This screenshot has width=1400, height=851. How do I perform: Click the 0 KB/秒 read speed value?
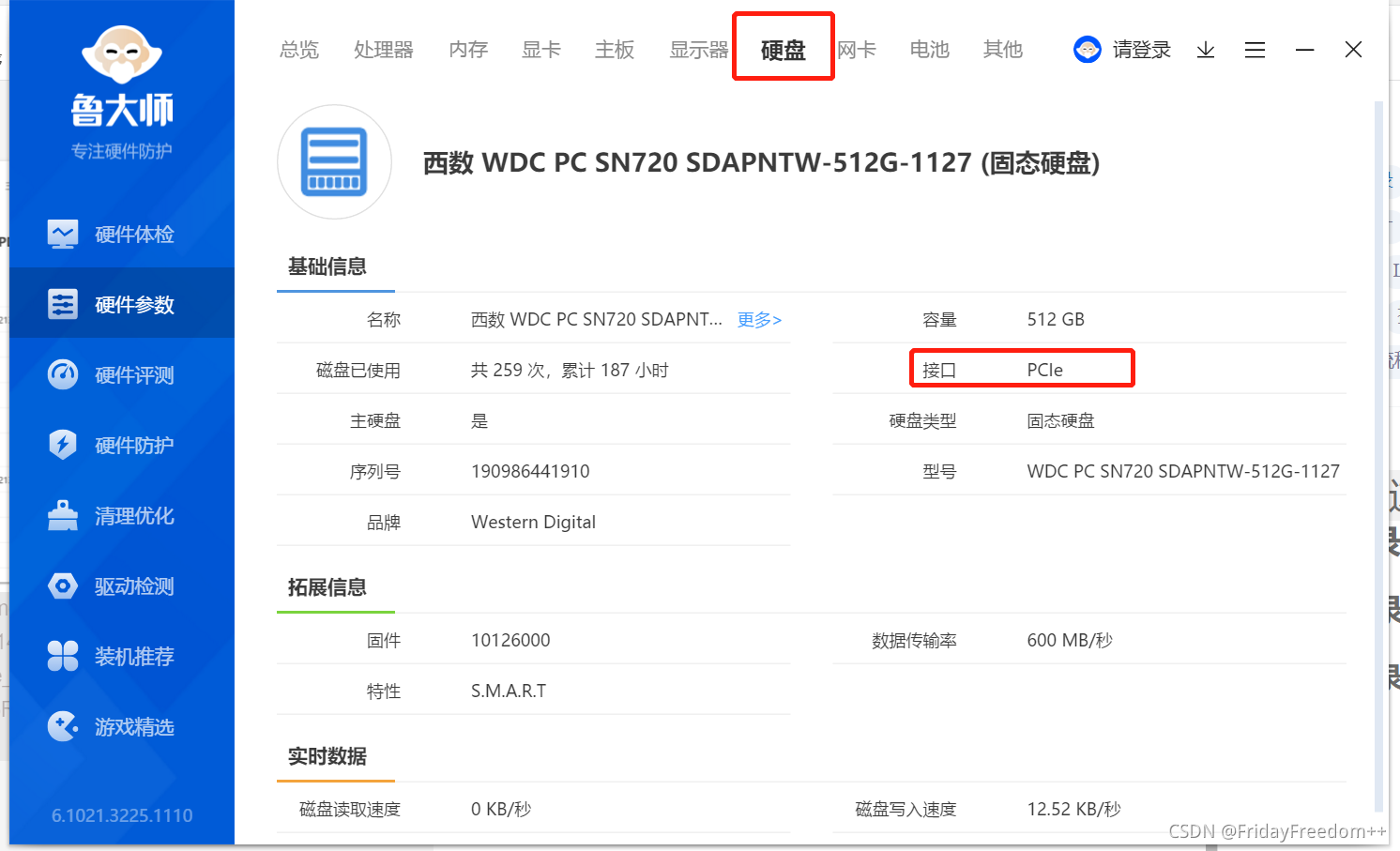click(x=501, y=809)
